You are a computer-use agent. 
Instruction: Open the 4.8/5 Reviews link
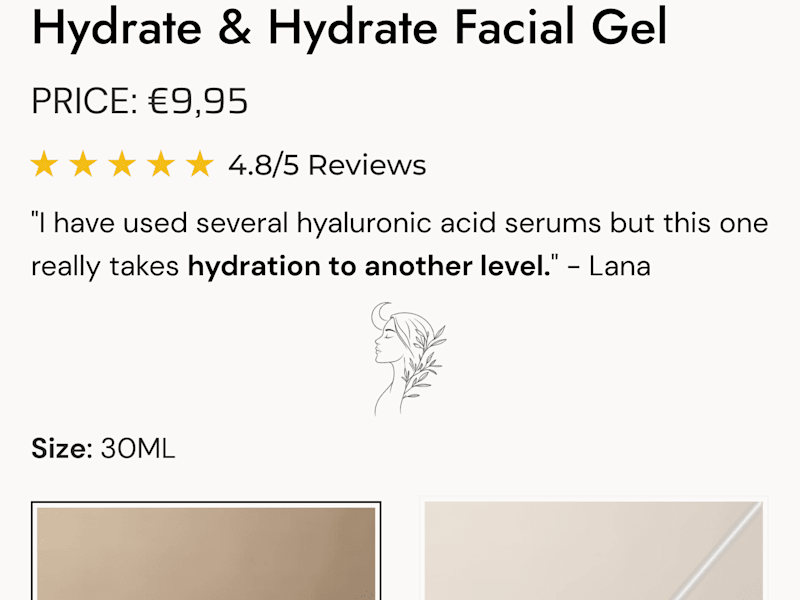click(x=327, y=165)
